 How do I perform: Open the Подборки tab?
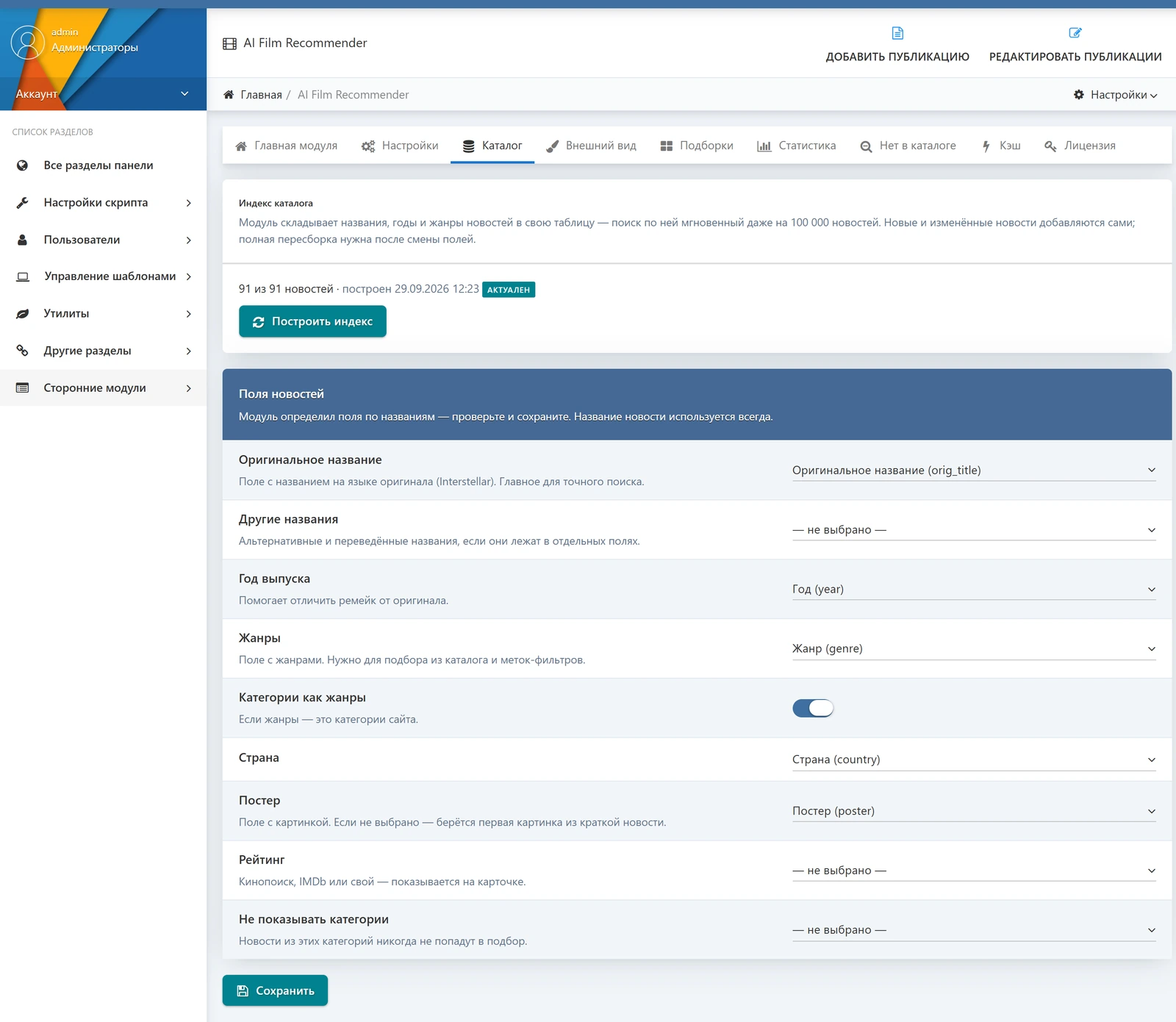pyautogui.click(x=697, y=146)
